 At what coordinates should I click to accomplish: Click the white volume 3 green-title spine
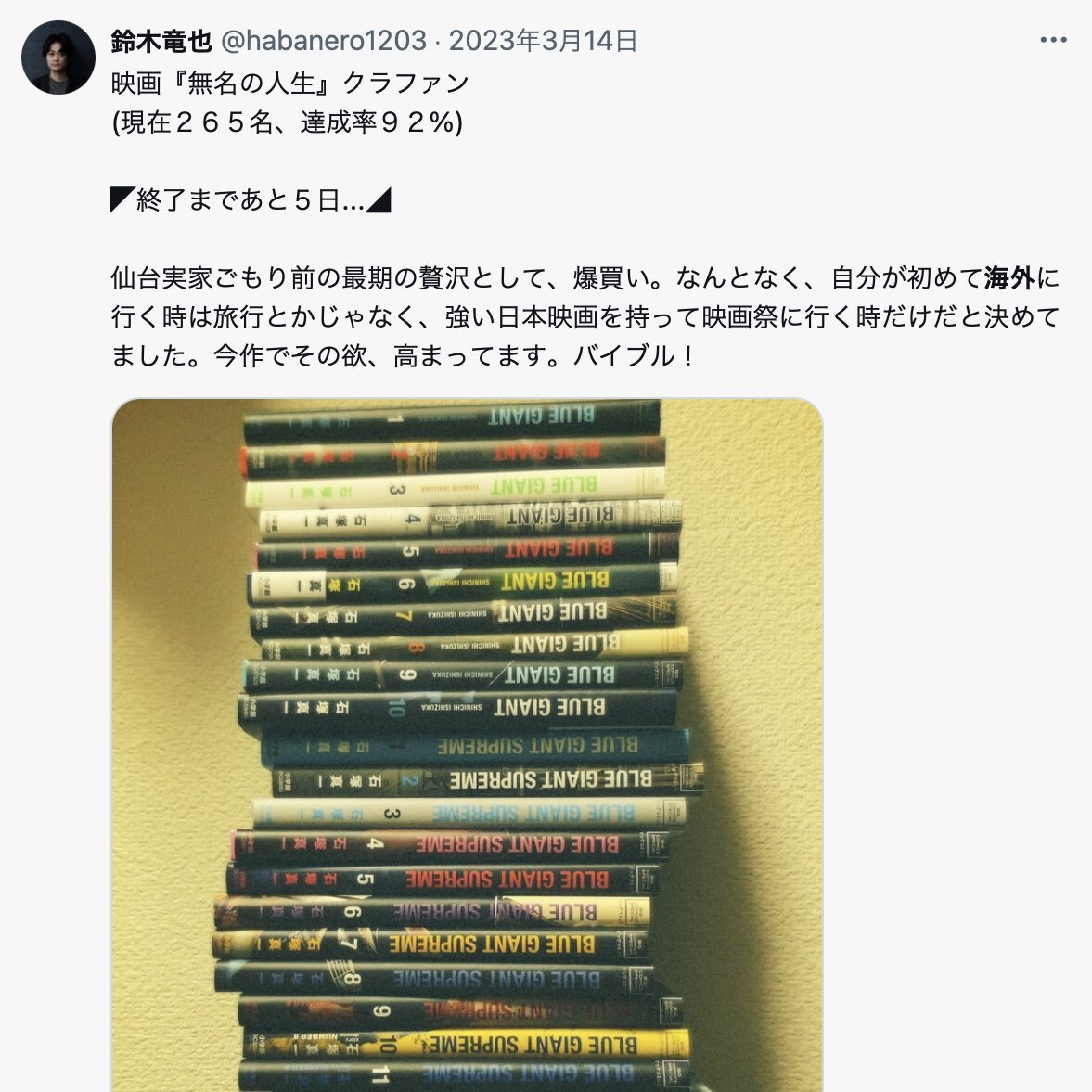pyautogui.click(x=456, y=487)
